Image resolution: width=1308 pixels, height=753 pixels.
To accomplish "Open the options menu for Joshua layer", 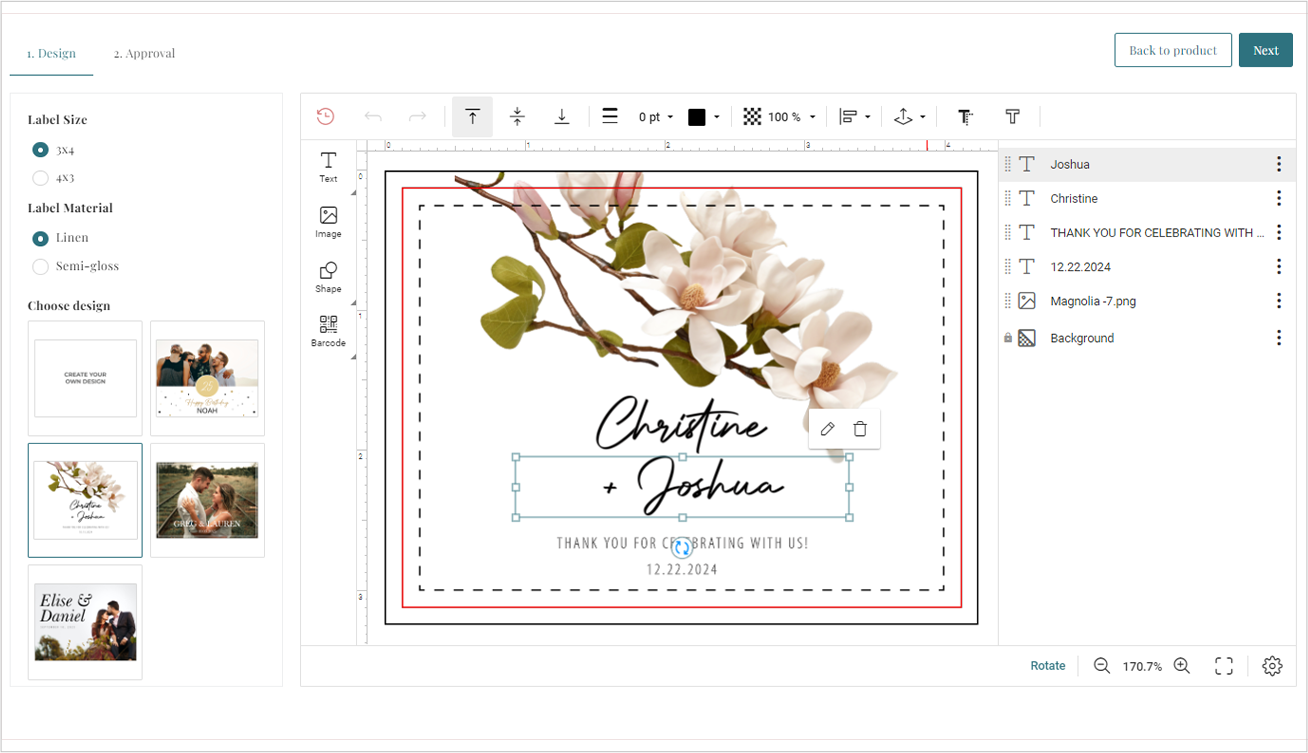I will [1278, 164].
